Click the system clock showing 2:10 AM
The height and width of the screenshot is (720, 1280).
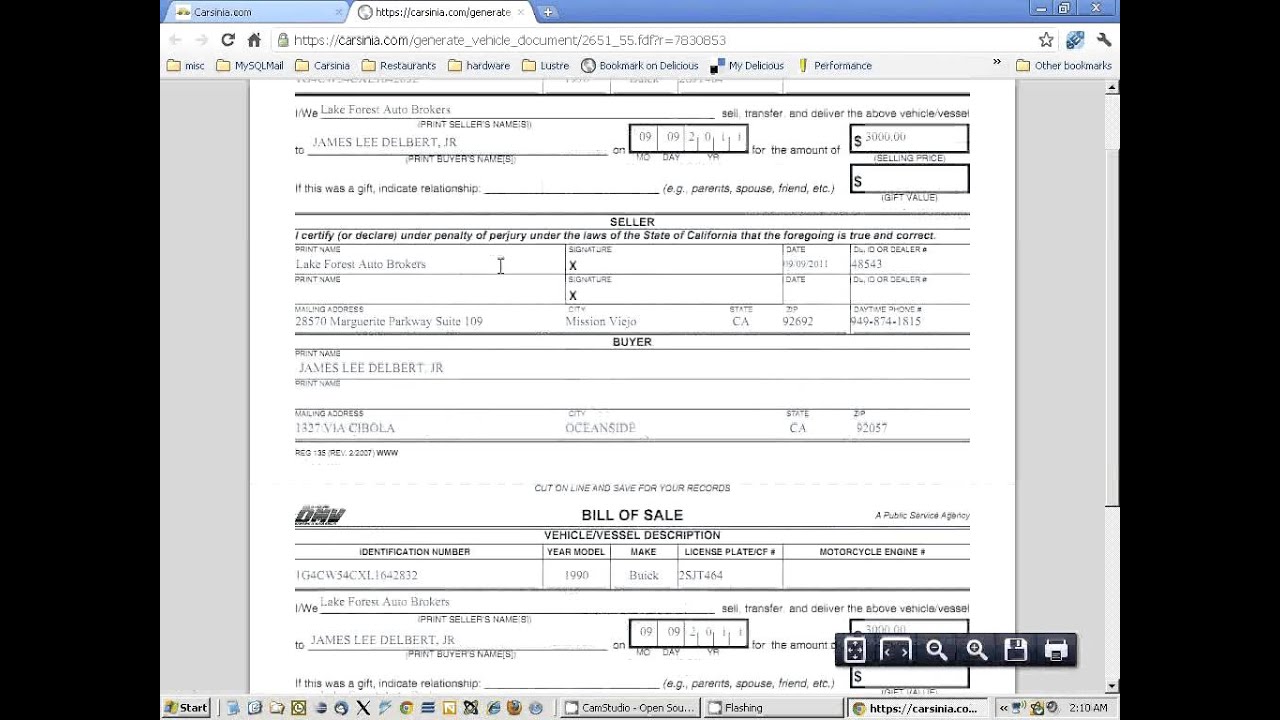pyautogui.click(x=1086, y=708)
